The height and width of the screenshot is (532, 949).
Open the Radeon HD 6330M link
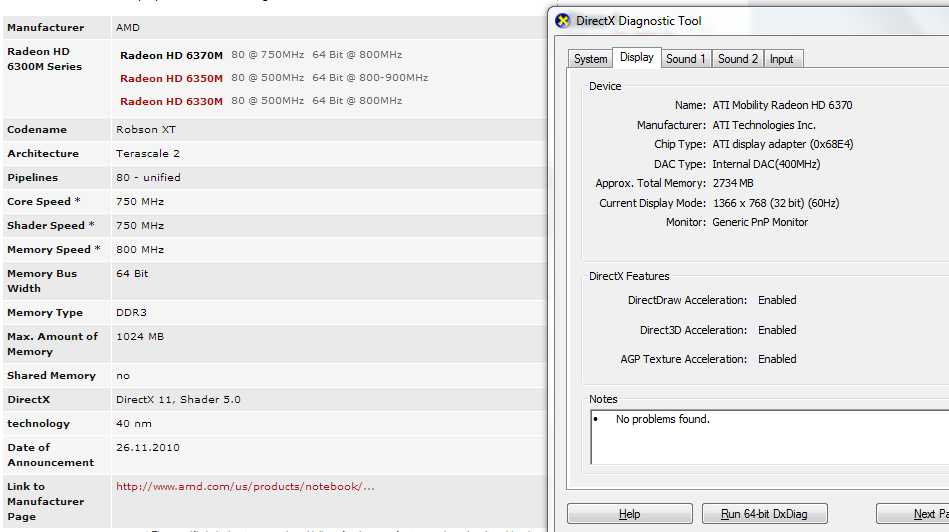tap(171, 101)
